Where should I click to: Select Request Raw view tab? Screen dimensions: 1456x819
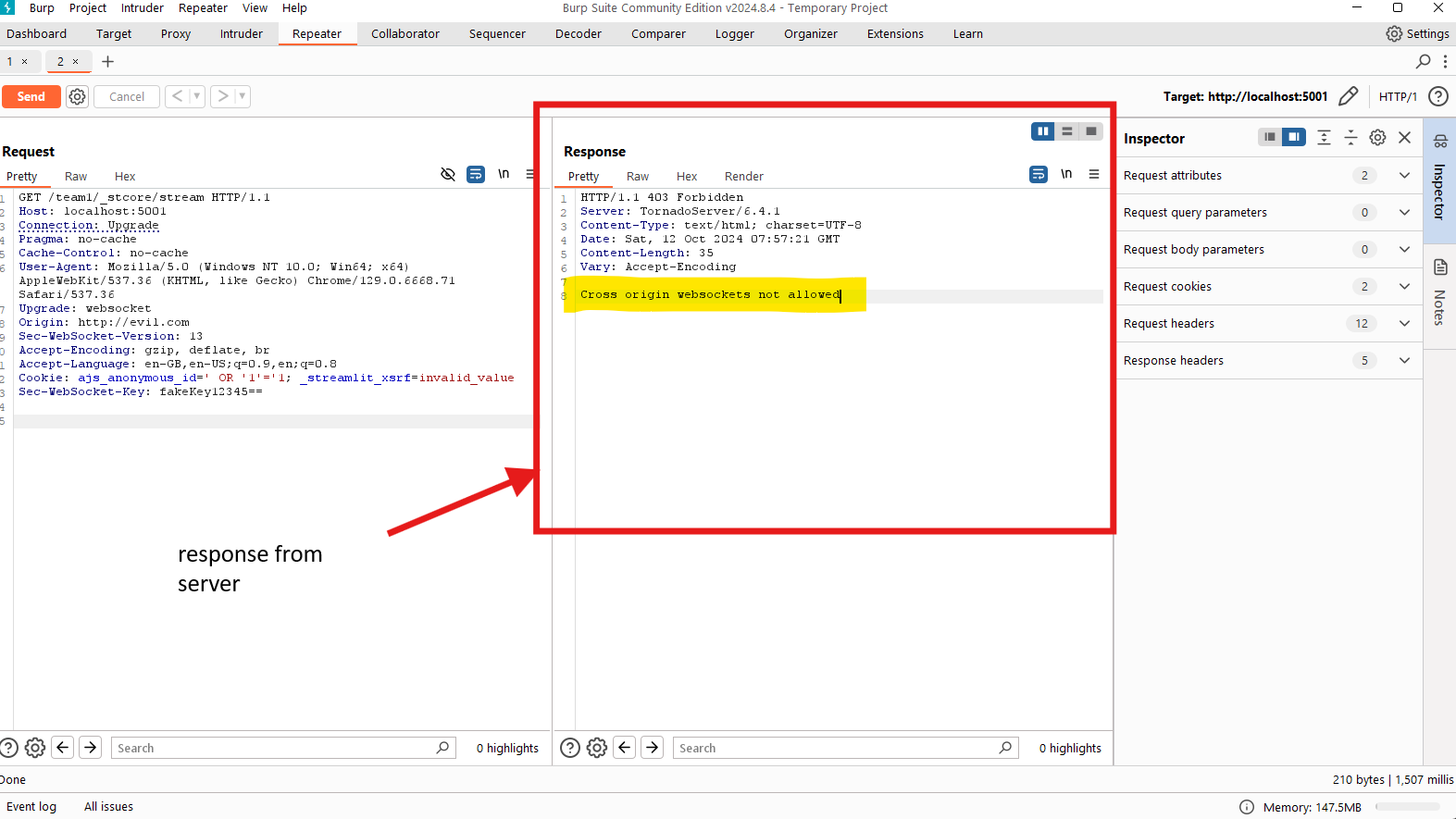[76, 176]
